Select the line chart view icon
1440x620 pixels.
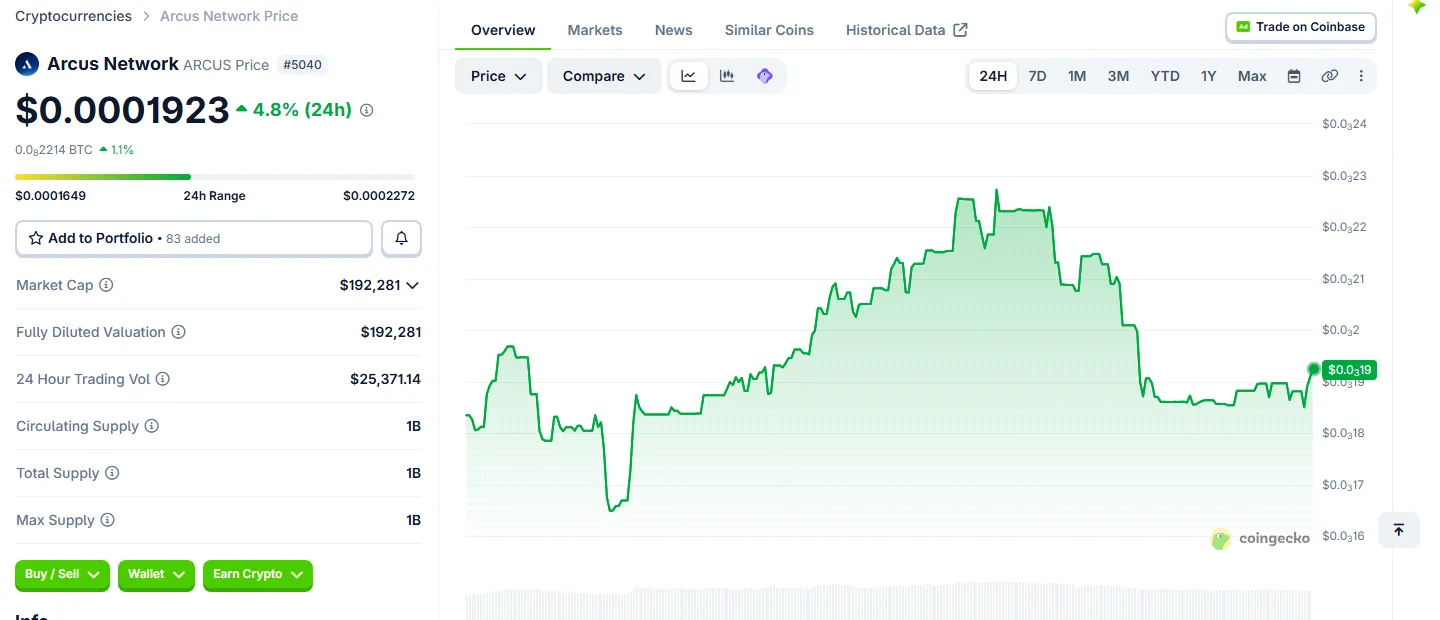[x=689, y=76]
